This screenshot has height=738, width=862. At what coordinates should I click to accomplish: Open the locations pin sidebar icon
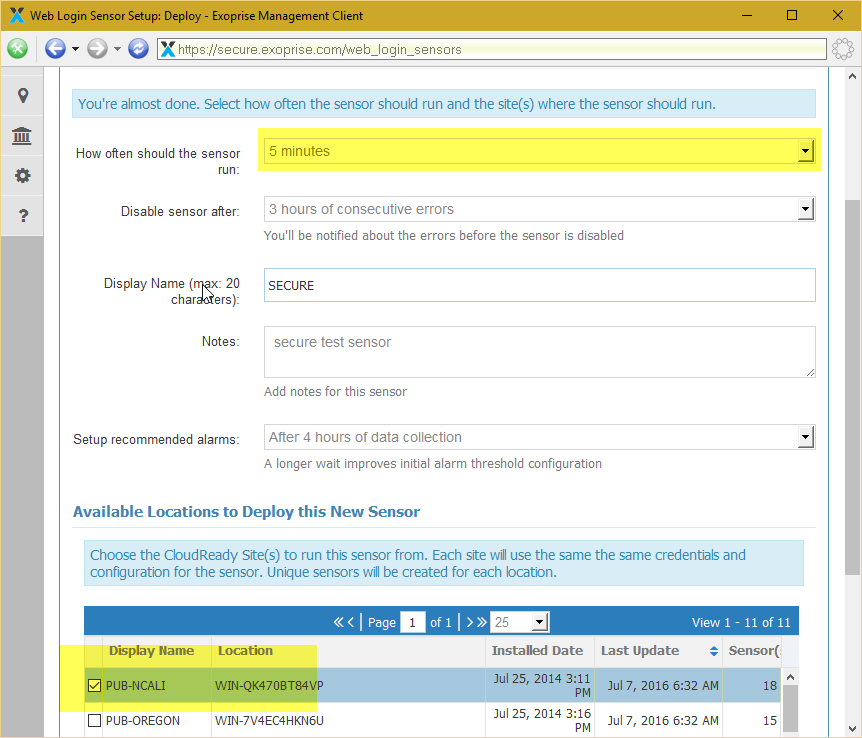click(x=23, y=96)
